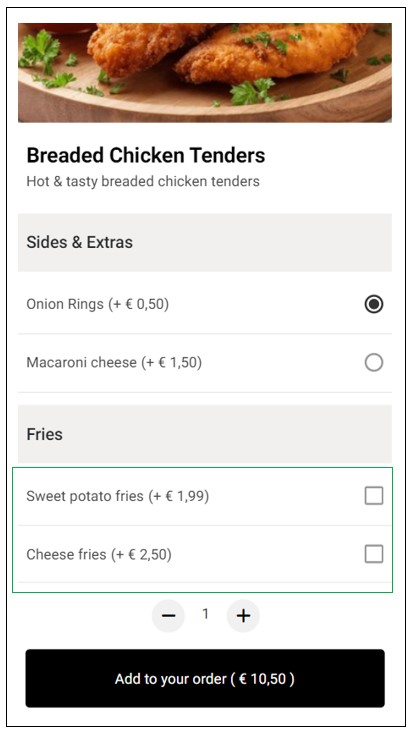Add to your order for € 10,50
Image resolution: width=412 pixels, height=735 pixels.
pyautogui.click(x=205, y=678)
